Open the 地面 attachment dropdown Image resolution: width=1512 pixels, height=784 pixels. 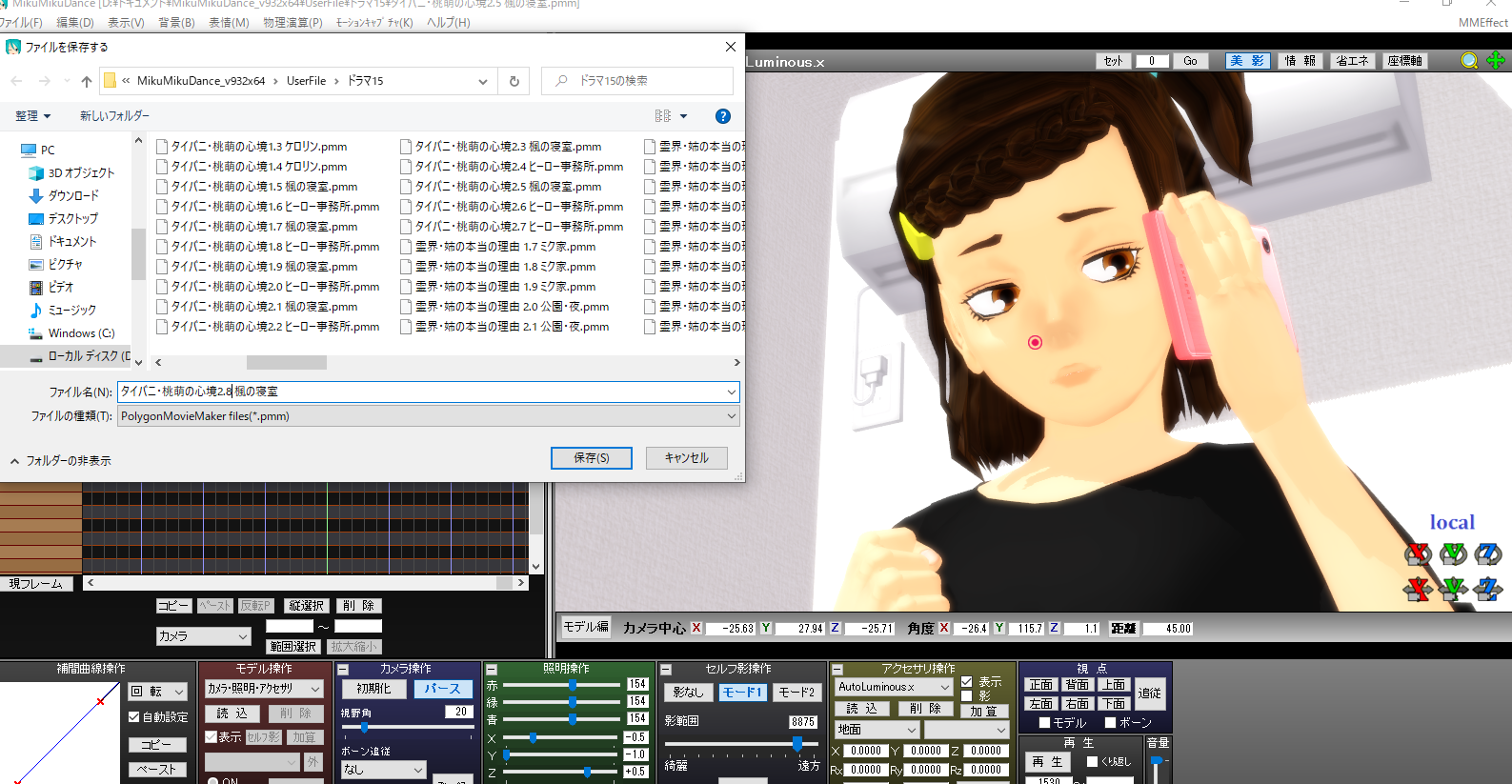877,730
